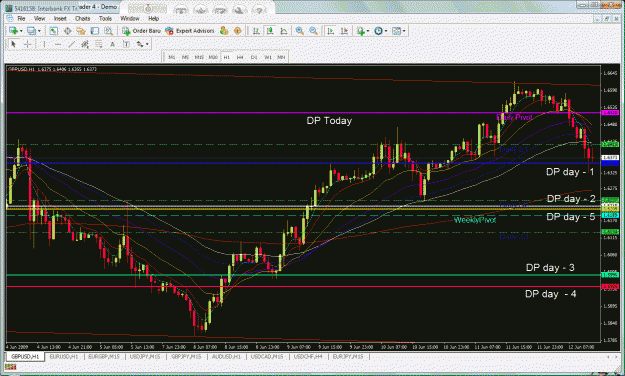Zoom out on the chart
This screenshot has width=625, height=376.
click(x=314, y=31)
